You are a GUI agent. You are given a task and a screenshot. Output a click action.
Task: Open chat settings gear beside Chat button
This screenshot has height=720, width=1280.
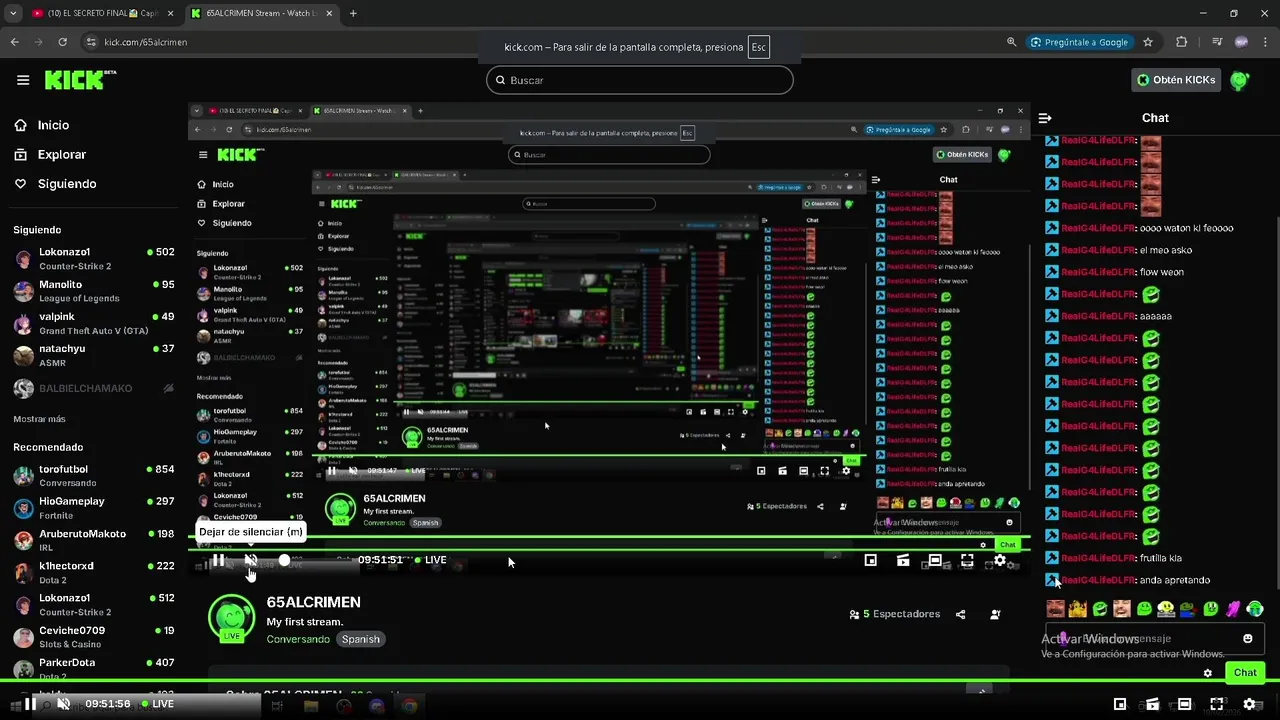pyautogui.click(x=1207, y=673)
